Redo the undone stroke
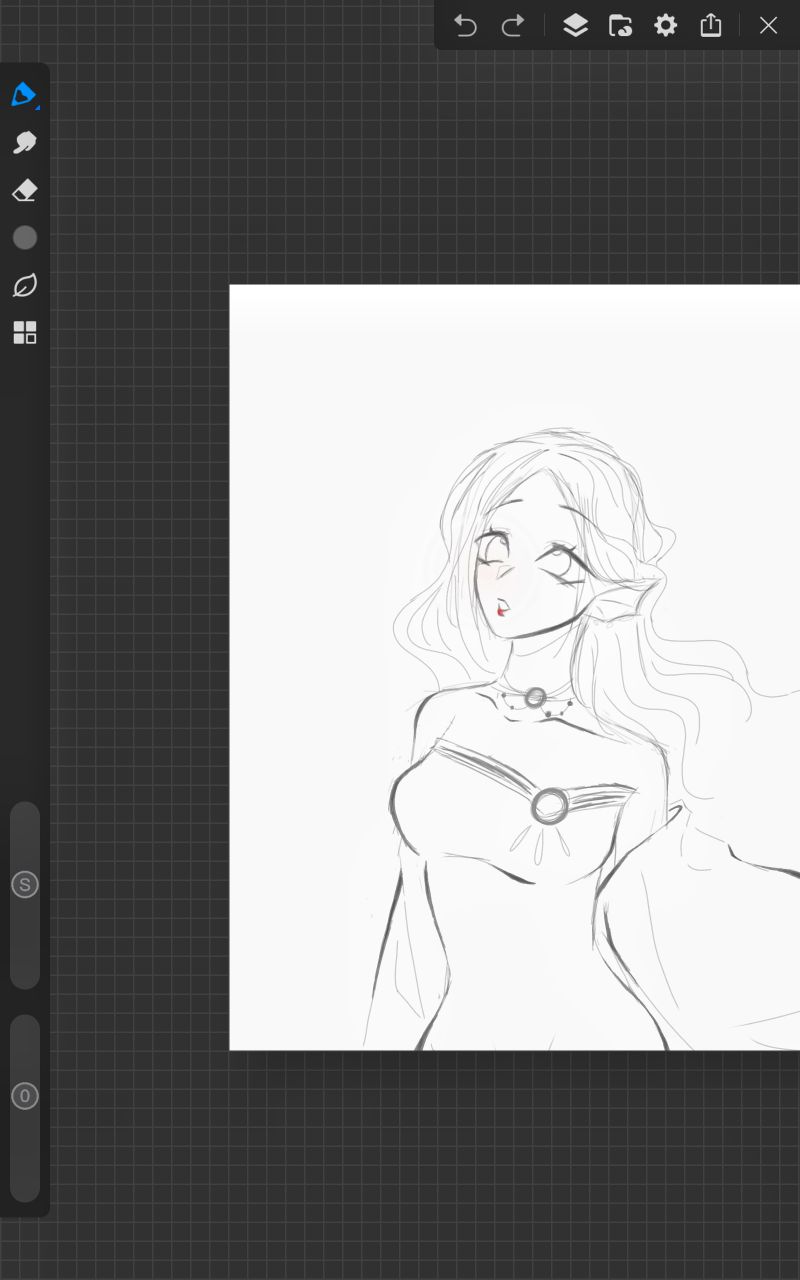The height and width of the screenshot is (1280, 800). [x=513, y=26]
